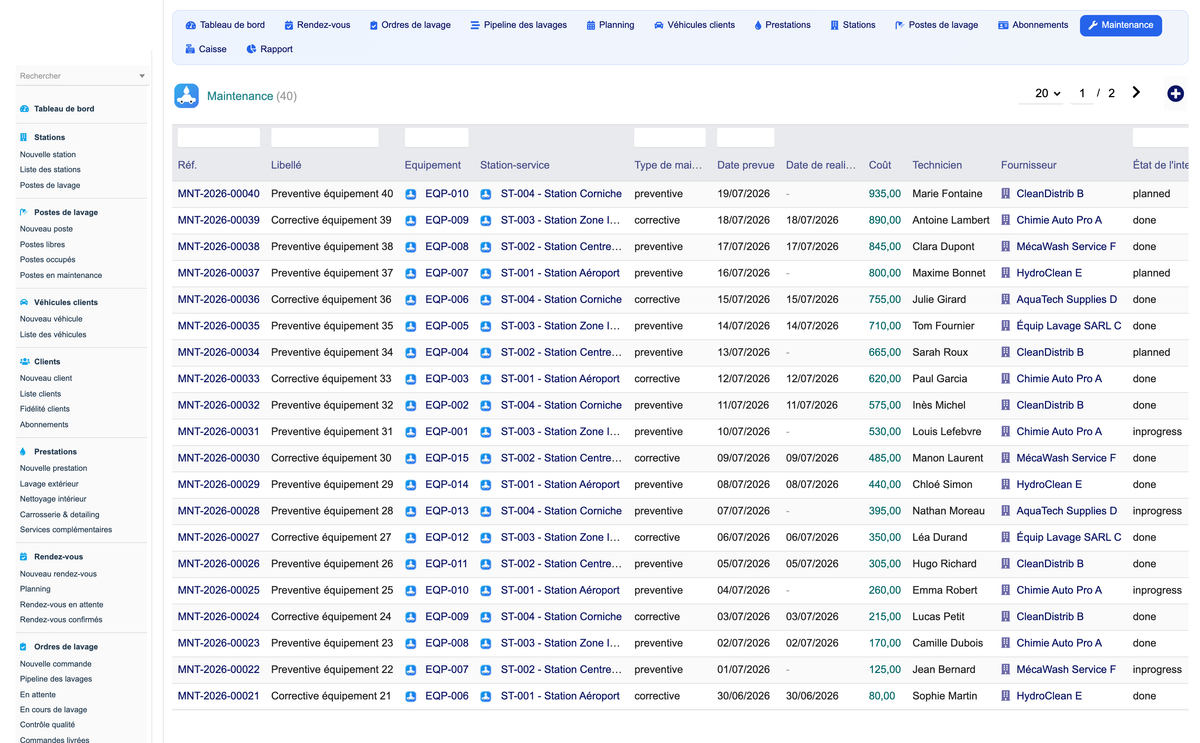Click the Station-service column header
This screenshot has height=743, width=1200.
515,165
